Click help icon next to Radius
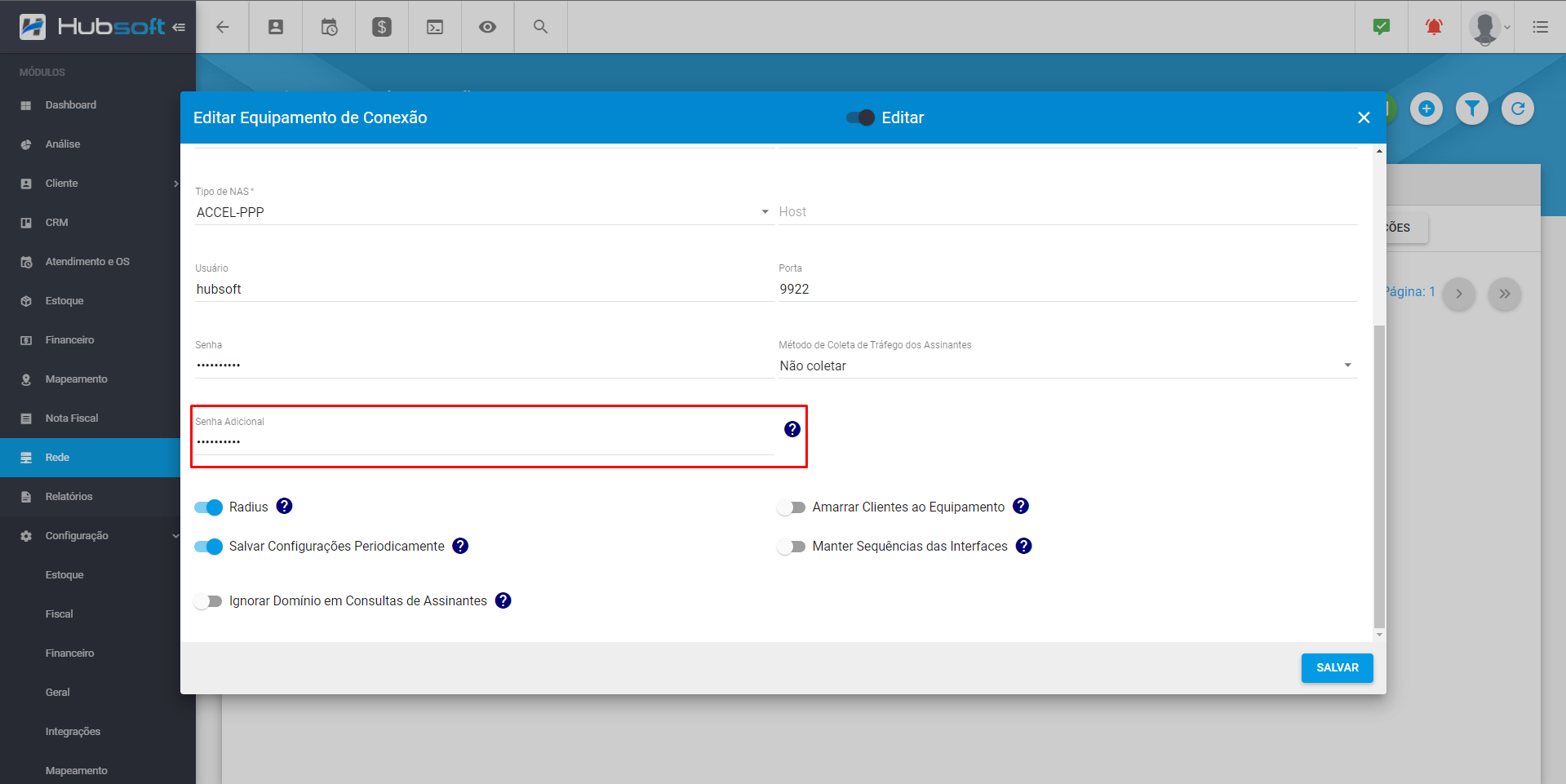This screenshot has height=784, width=1566. pyautogui.click(x=284, y=506)
